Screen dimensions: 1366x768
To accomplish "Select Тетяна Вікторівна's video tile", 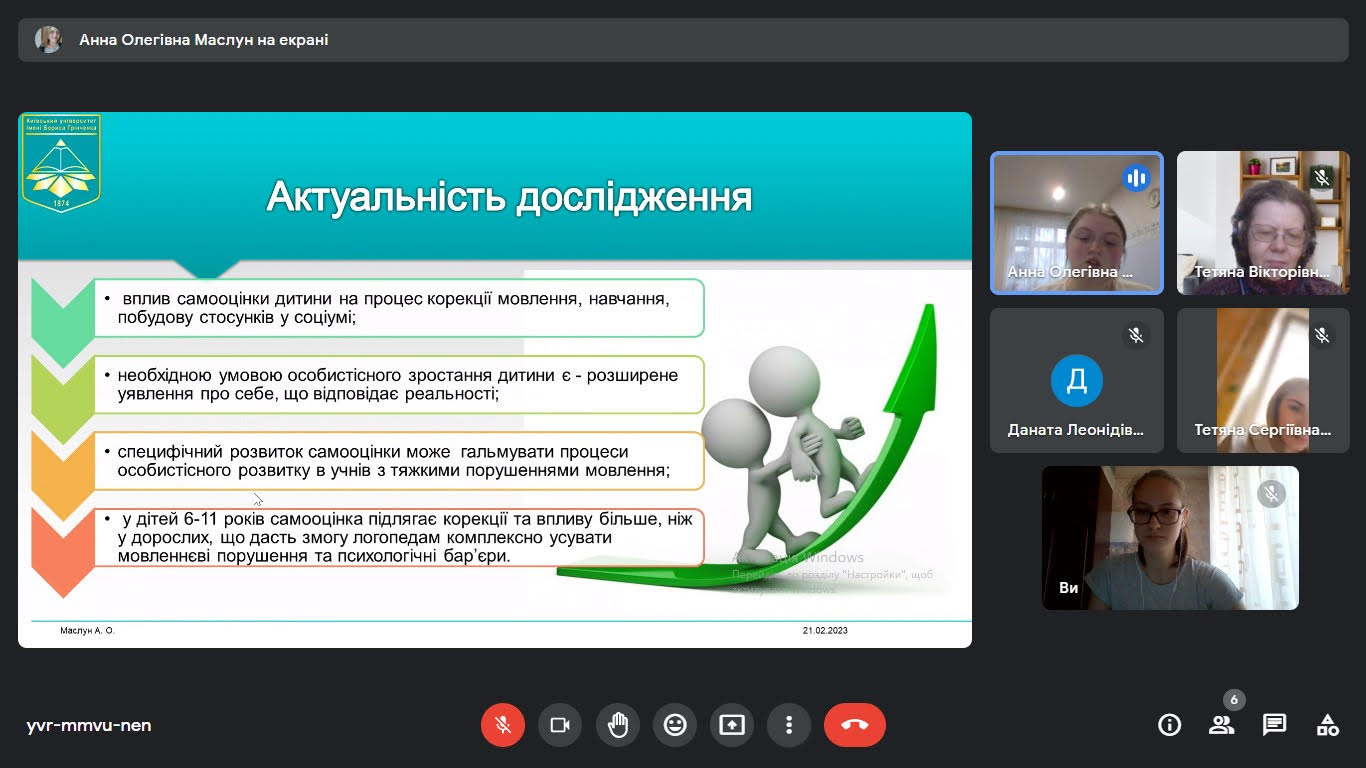I will [x=1263, y=223].
